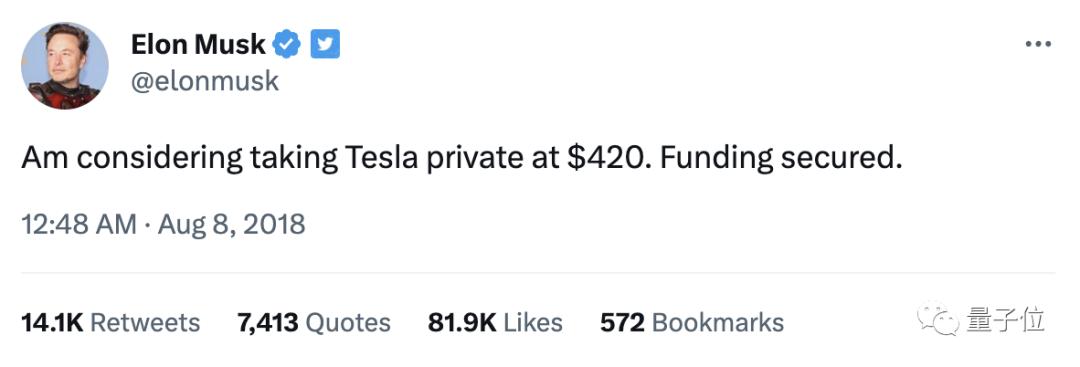Click the 量子位 watermark text

click(x=1005, y=320)
